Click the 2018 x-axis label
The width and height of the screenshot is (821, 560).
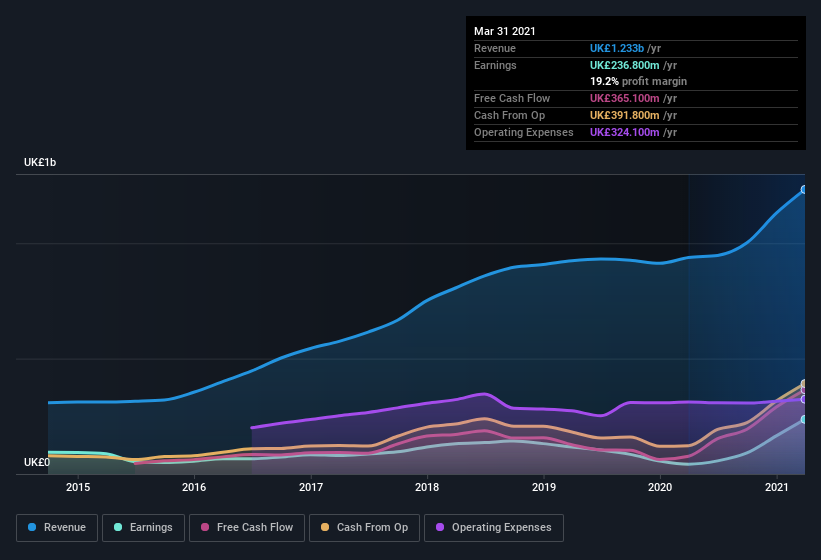[427, 487]
